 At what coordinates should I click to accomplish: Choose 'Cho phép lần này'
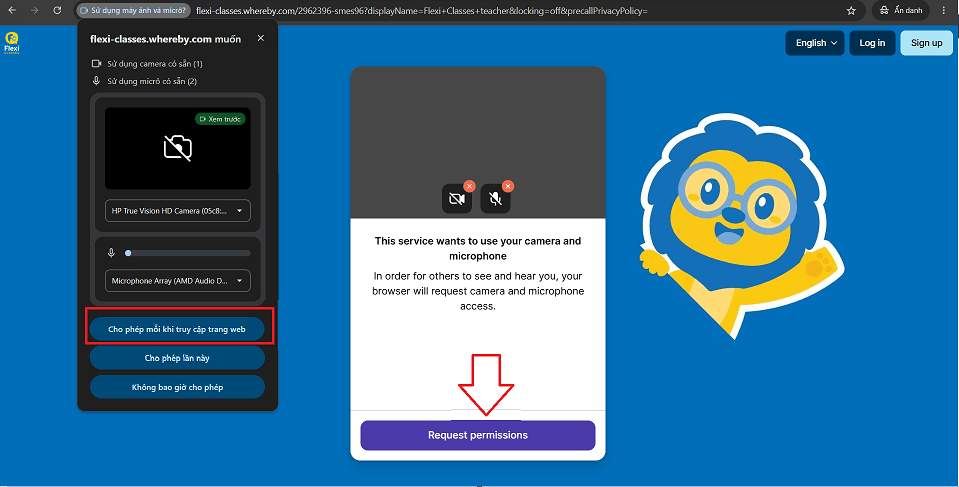coord(177,358)
